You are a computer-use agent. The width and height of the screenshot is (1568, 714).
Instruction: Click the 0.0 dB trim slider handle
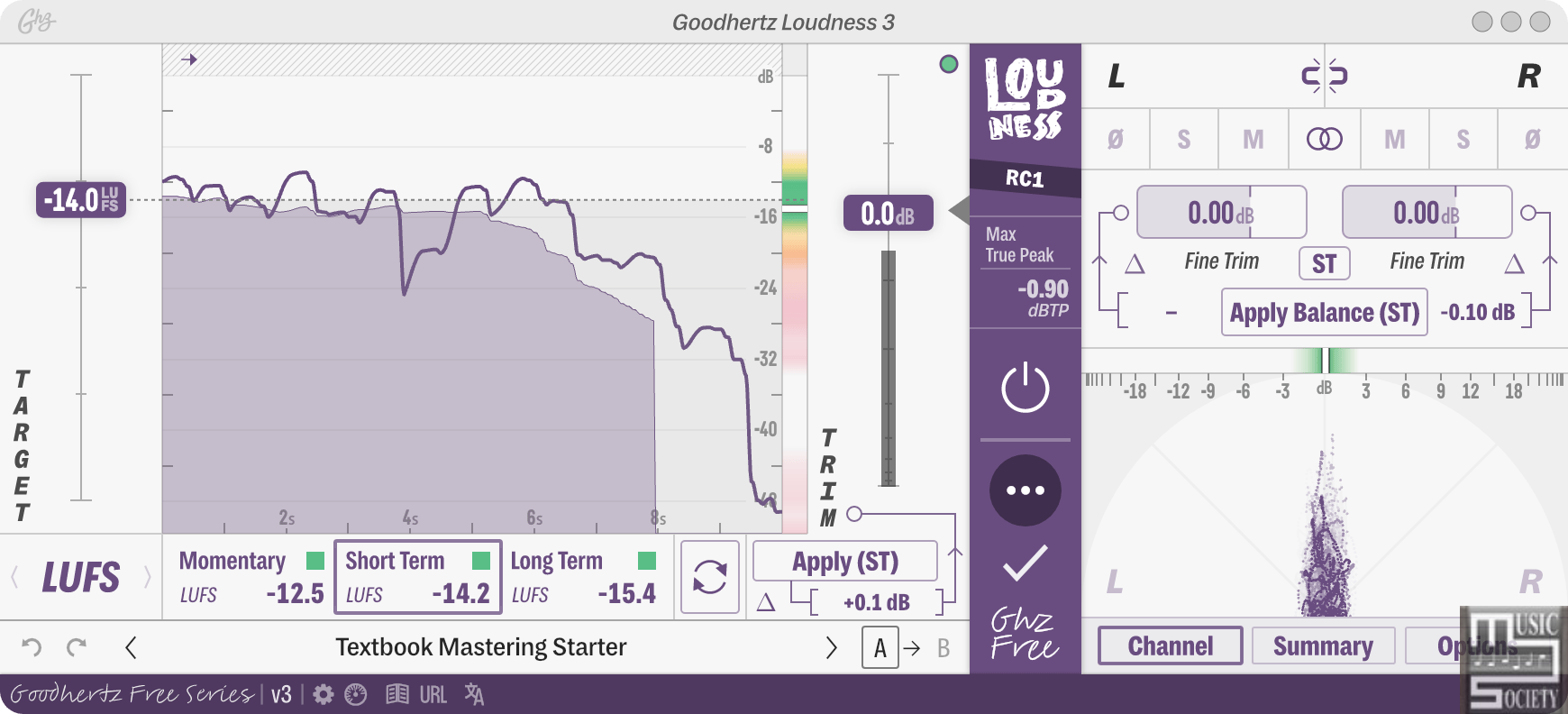click(889, 213)
